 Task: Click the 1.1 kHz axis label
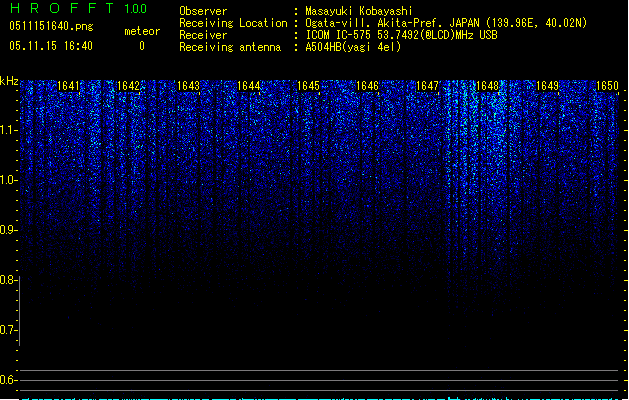tap(8, 130)
